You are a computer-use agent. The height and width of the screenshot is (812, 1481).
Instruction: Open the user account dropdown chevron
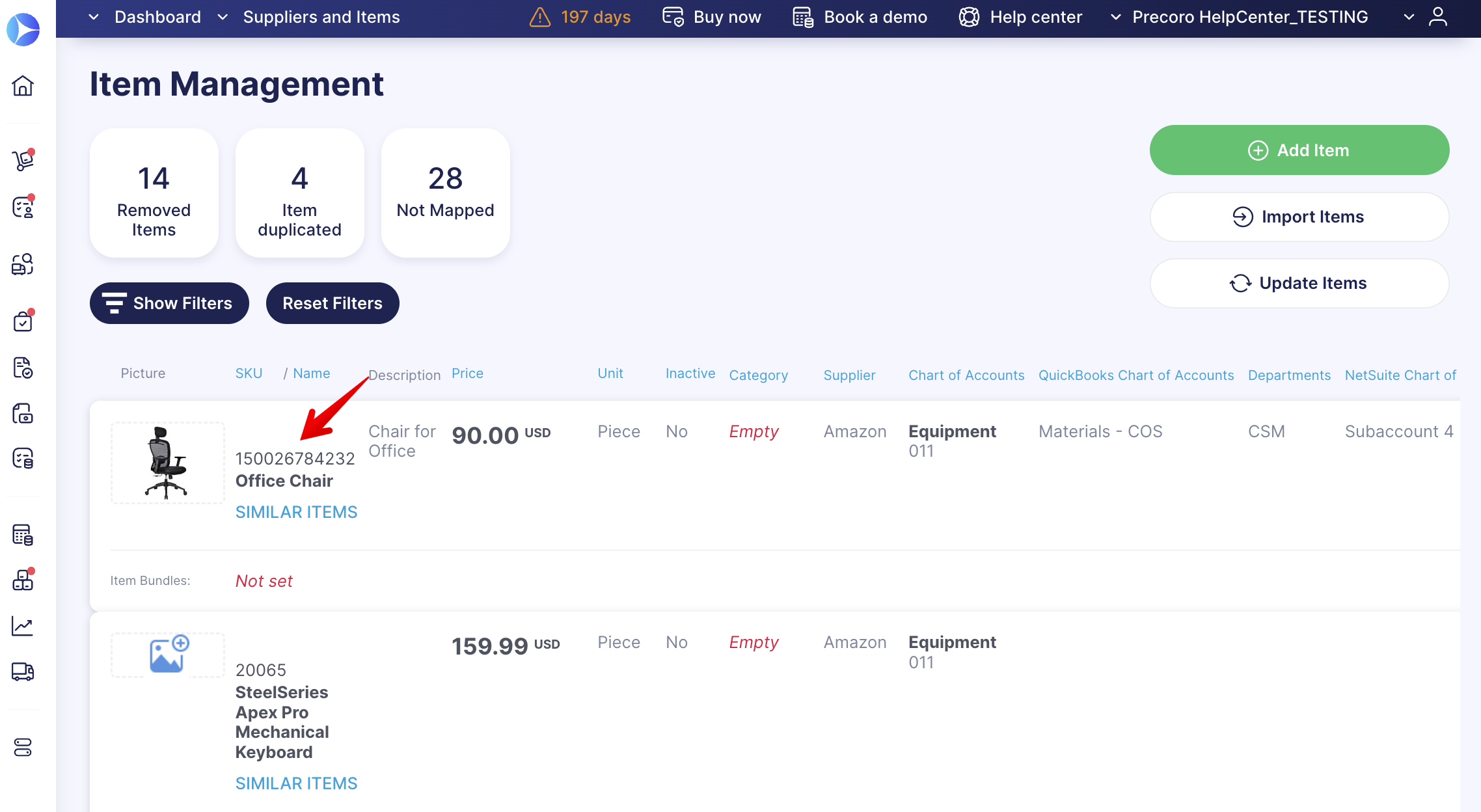(1409, 17)
